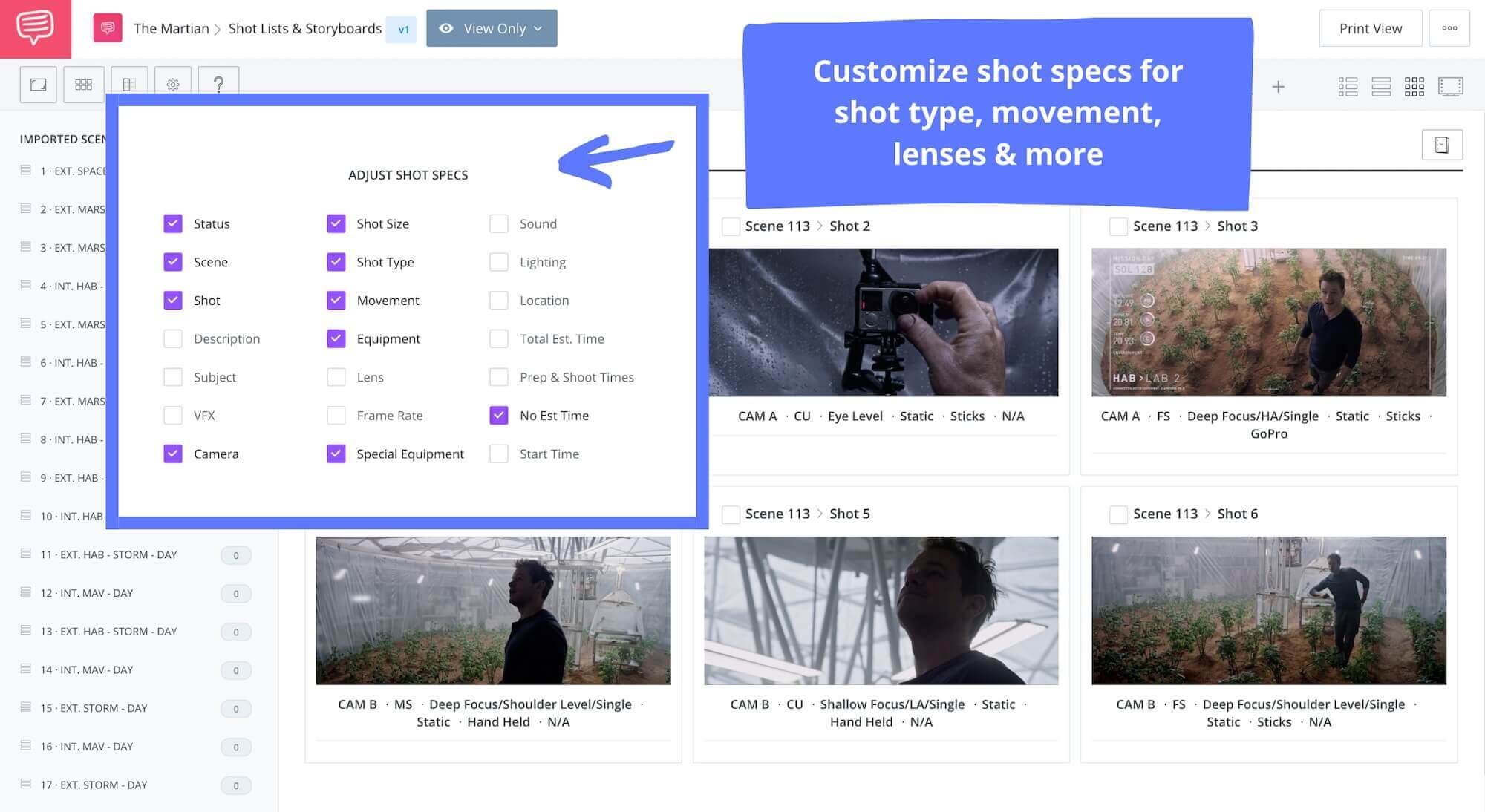Open scene 17 EXT. STORM - DAY

pyautogui.click(x=94, y=785)
